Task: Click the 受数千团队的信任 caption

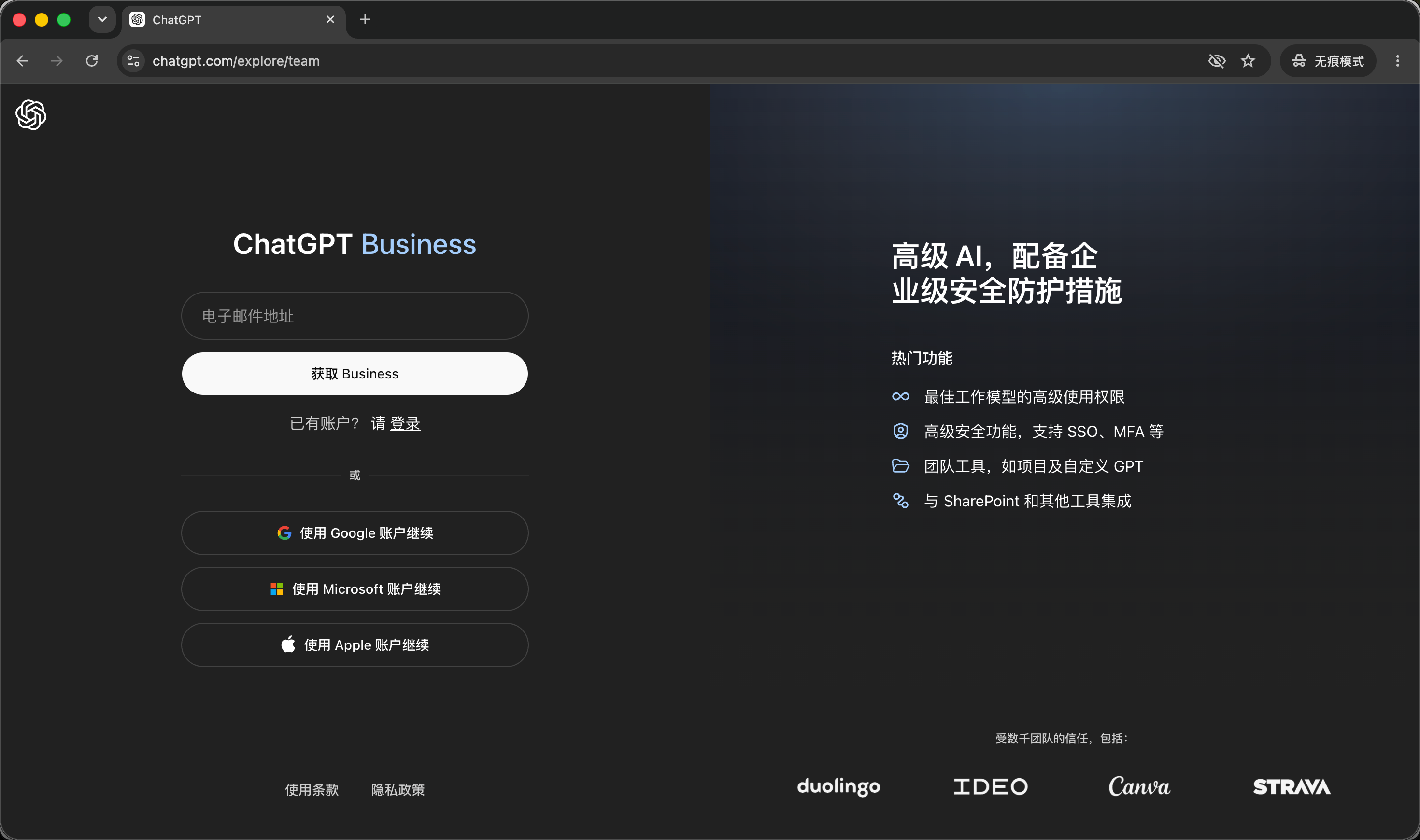Action: [x=1062, y=738]
